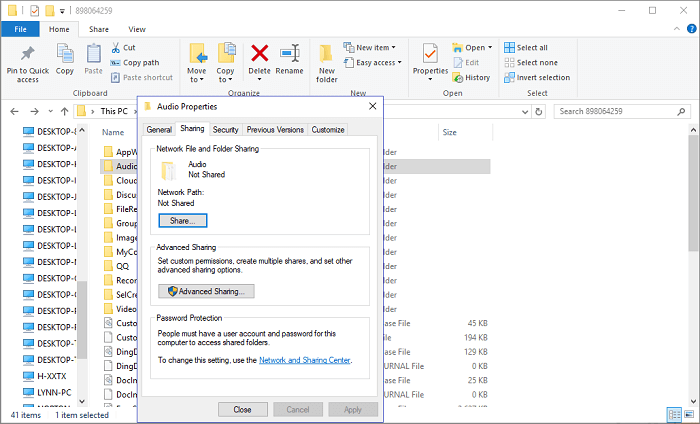Open the Previous Versions tab
The image size is (700, 424).
point(275,129)
